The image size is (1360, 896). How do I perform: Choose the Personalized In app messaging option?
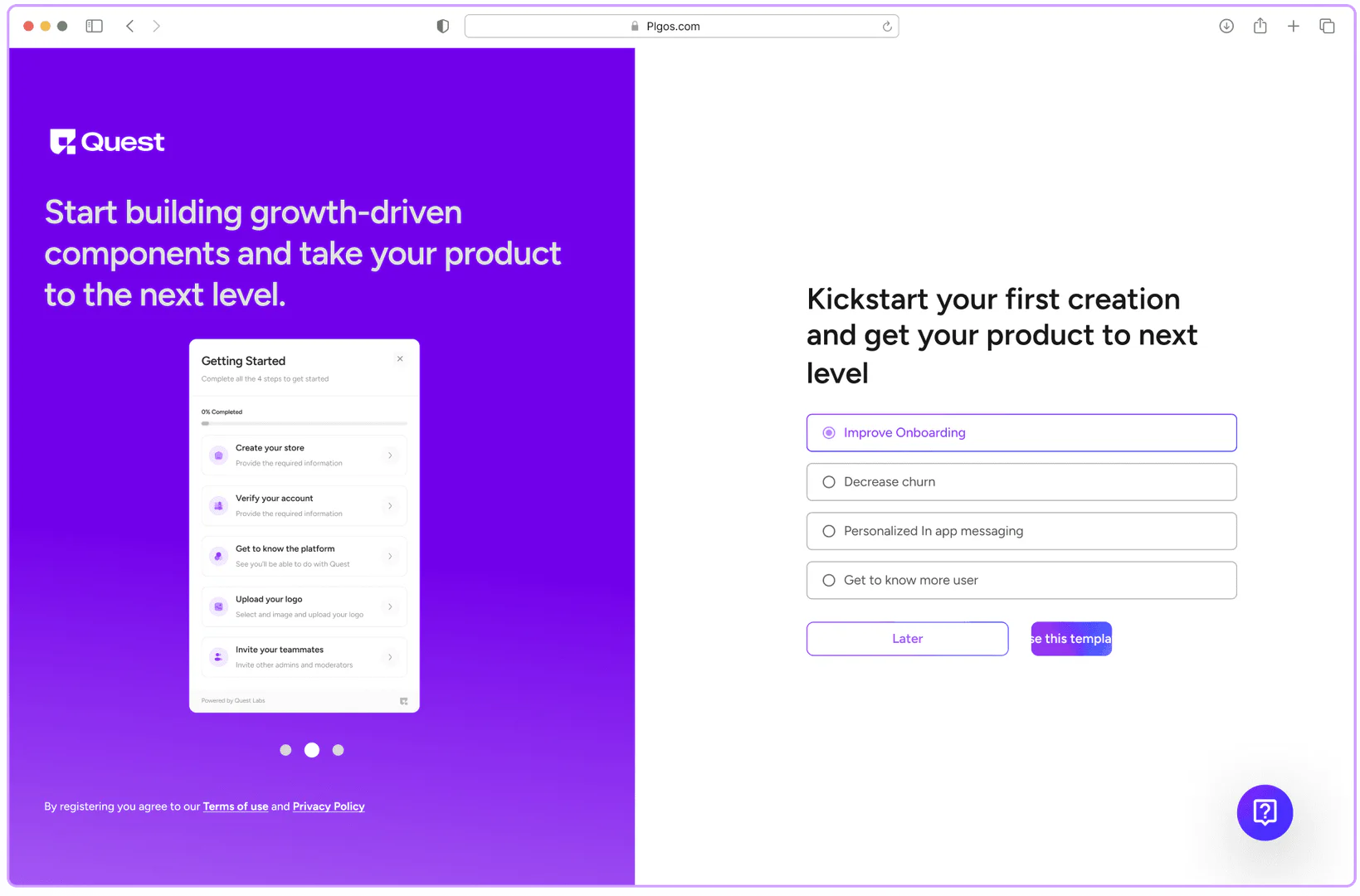point(829,531)
